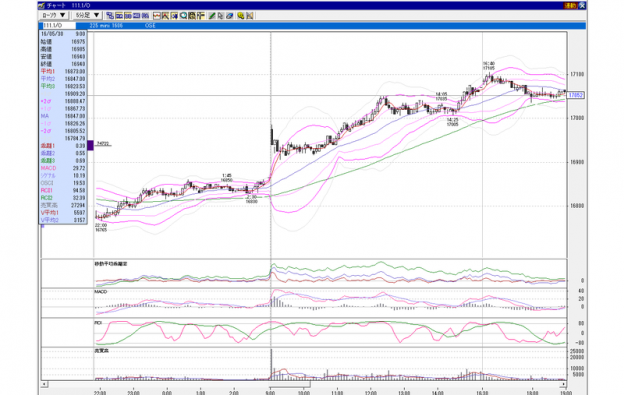Click the yellow magnifier search icon
Image resolution: width=624 pixels, height=395 pixels.
pyautogui.click(x=241, y=16)
